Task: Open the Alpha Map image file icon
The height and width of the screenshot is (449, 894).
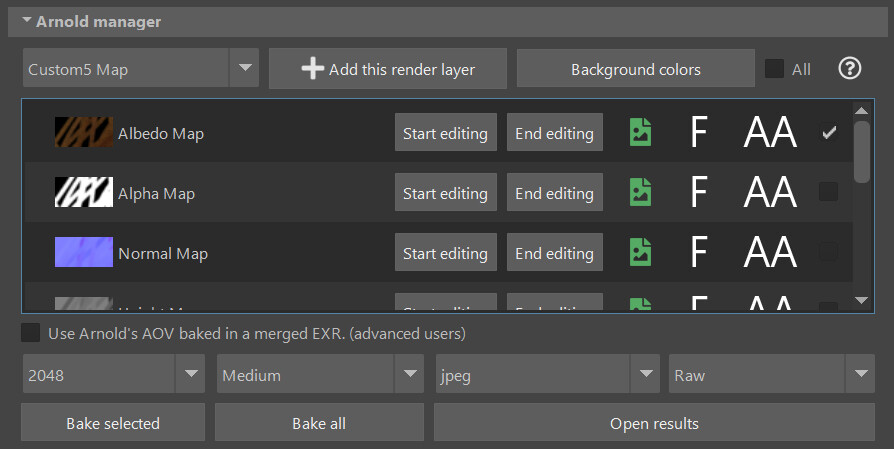Action: 640,192
